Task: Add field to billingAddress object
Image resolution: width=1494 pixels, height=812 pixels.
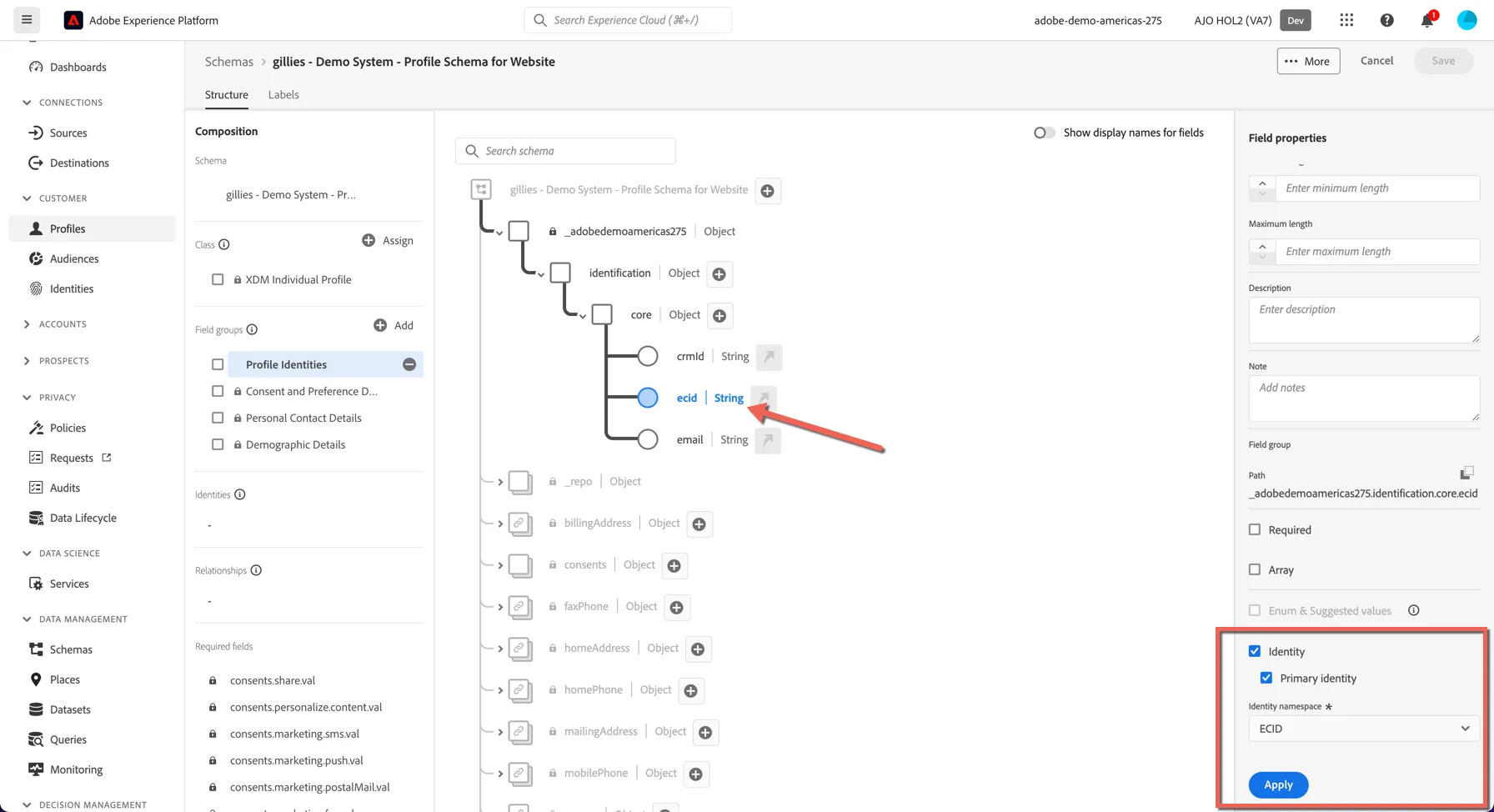Action: (x=699, y=524)
